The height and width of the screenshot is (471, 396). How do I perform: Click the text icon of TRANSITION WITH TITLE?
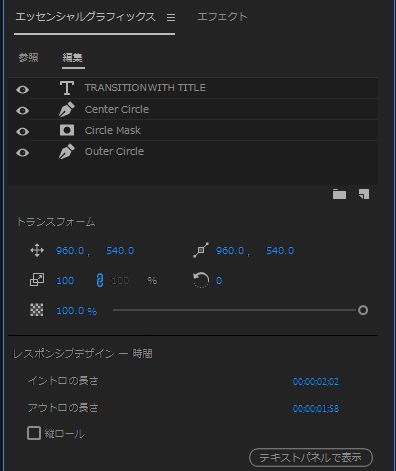coord(67,88)
